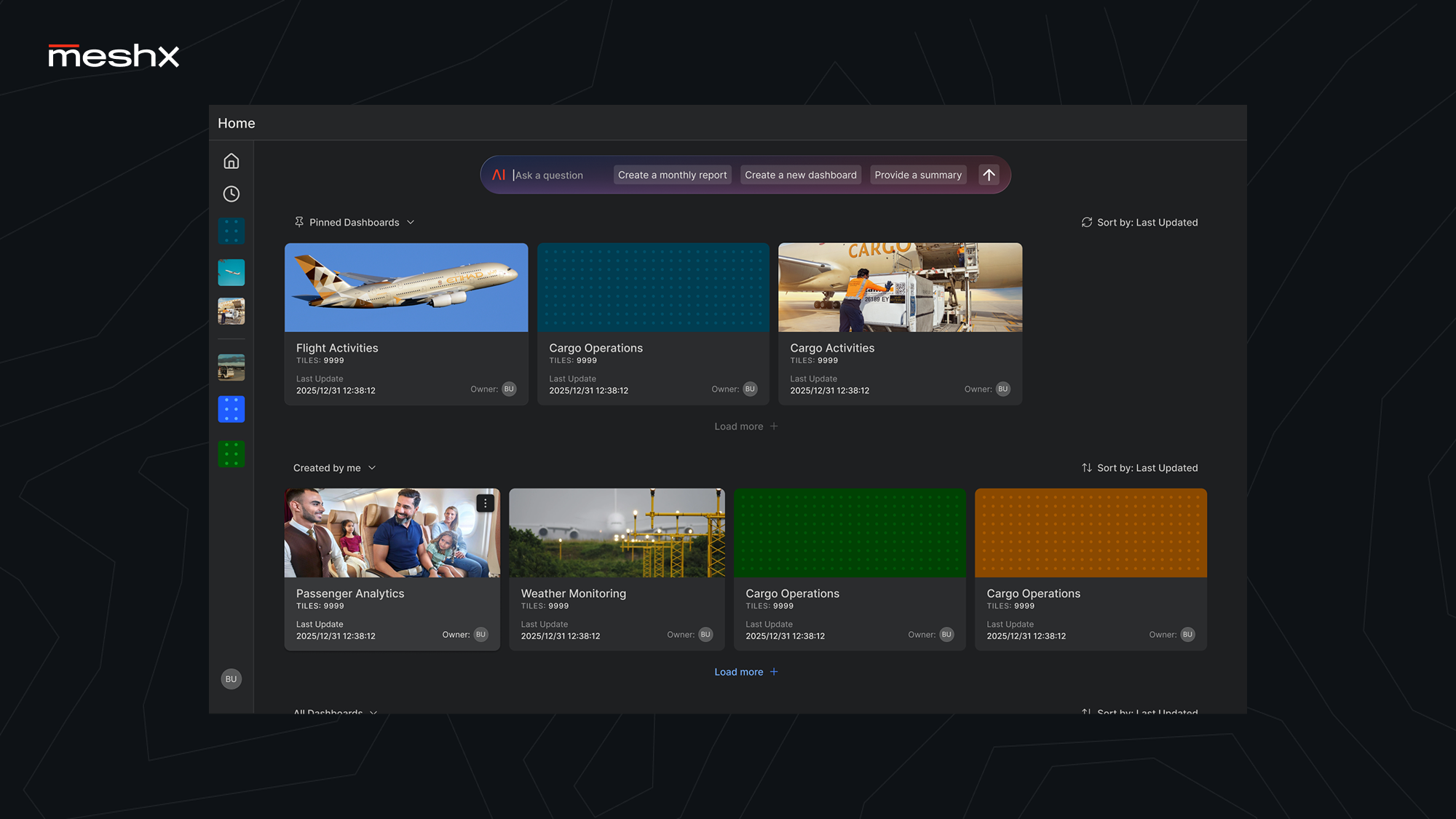Viewport: 1456px width, 819px height.
Task: Open the green dotted dashboard sidebar shortcut
Action: (x=232, y=454)
